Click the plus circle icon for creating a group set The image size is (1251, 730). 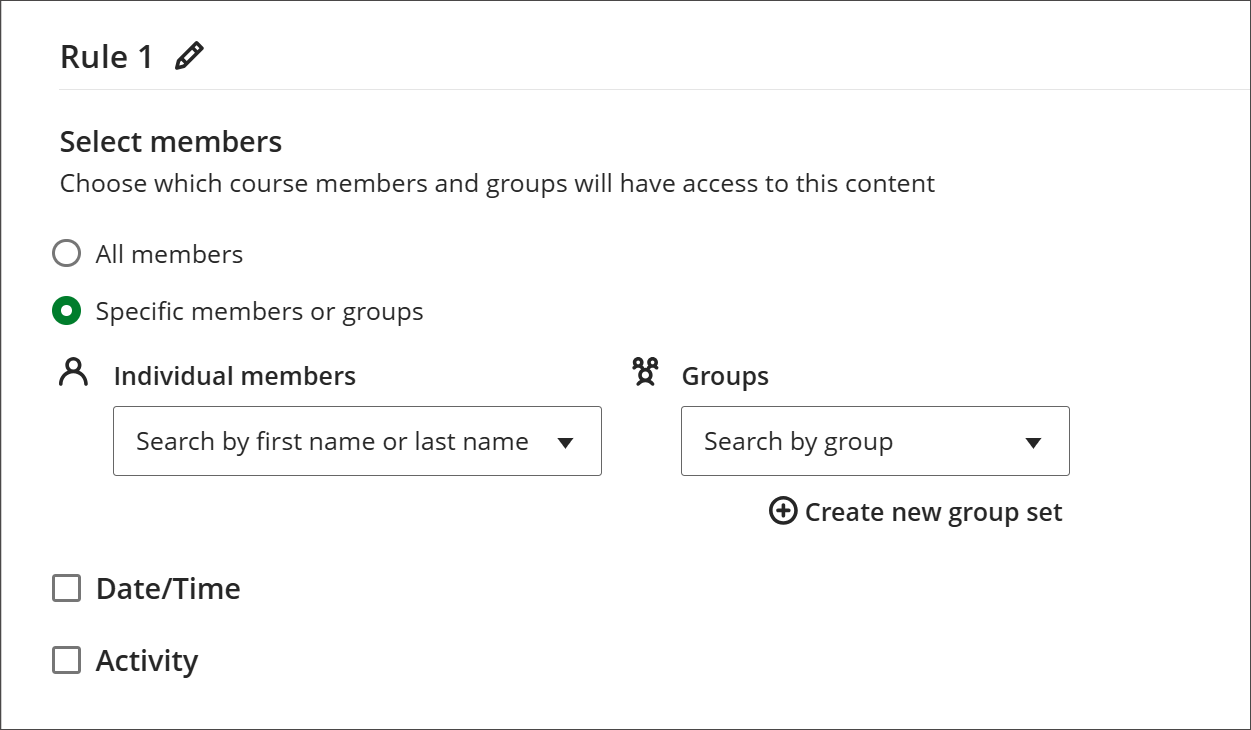[x=782, y=511]
